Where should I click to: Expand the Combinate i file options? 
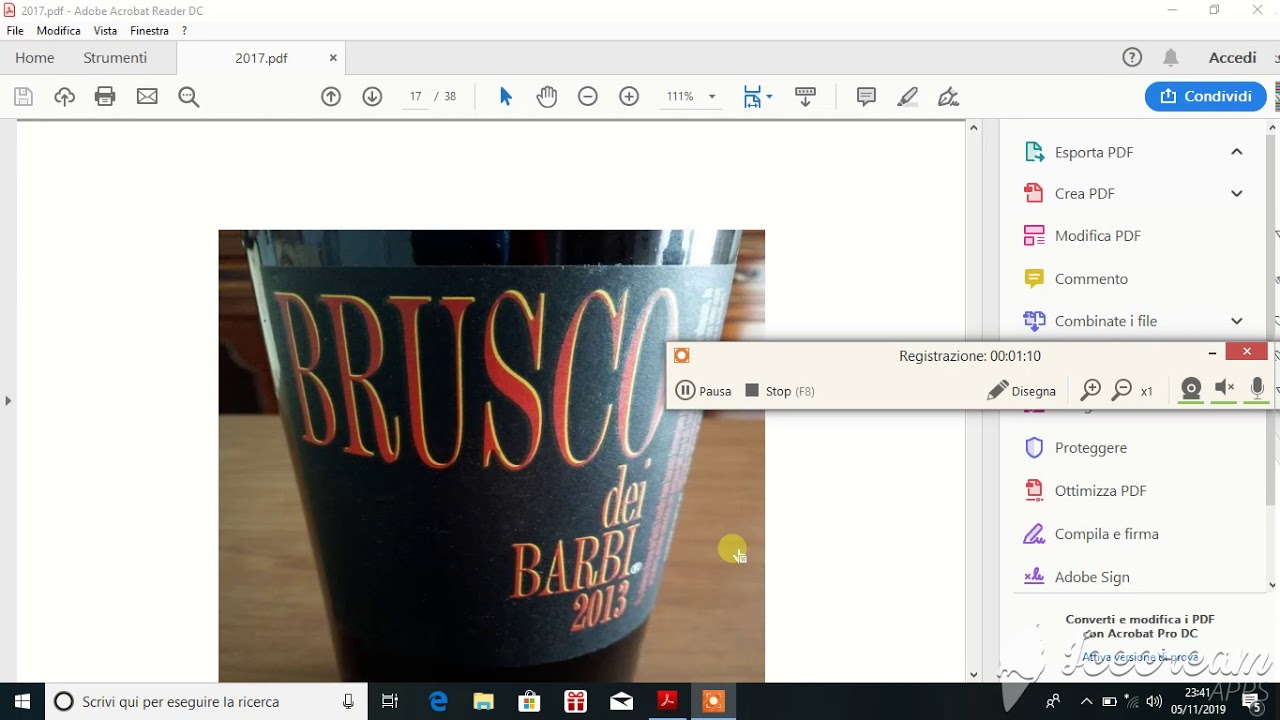click(1236, 321)
